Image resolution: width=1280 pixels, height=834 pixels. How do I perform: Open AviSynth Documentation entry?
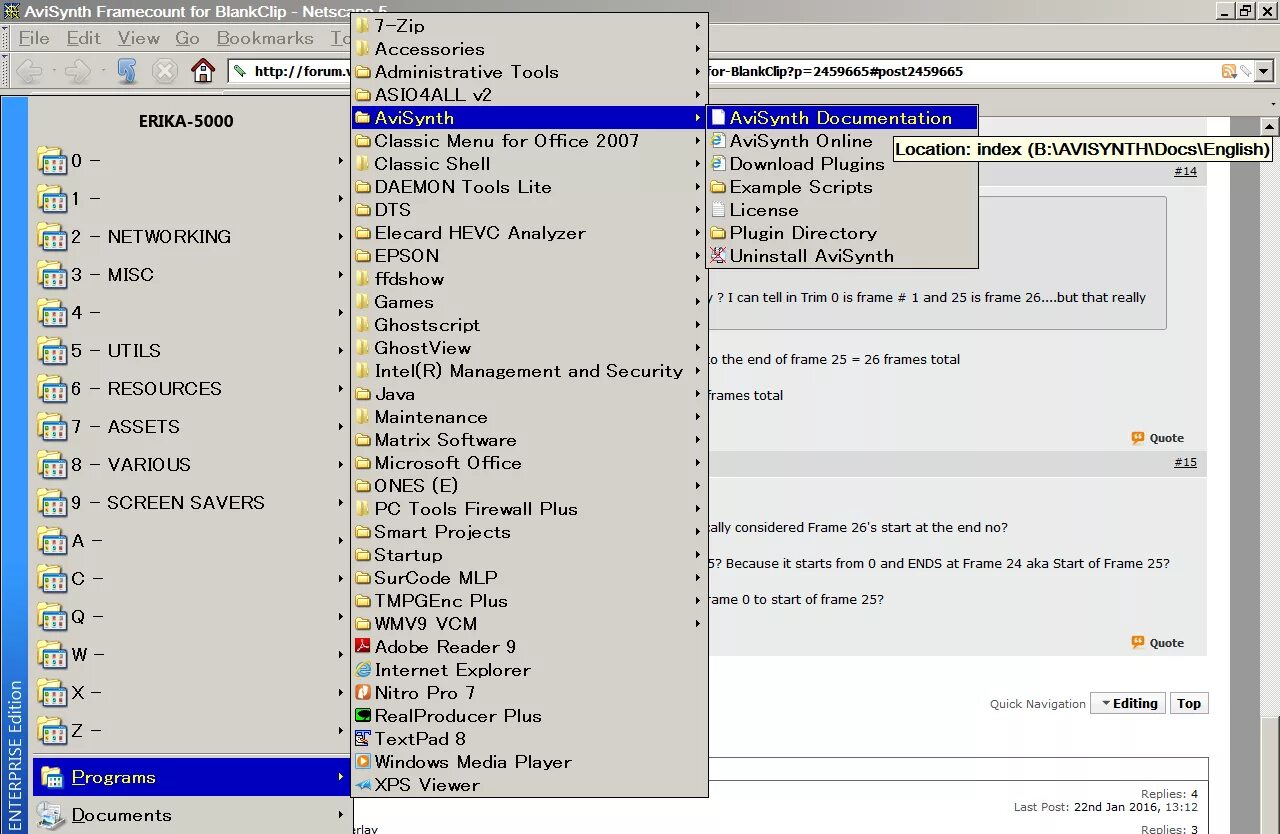(x=842, y=118)
